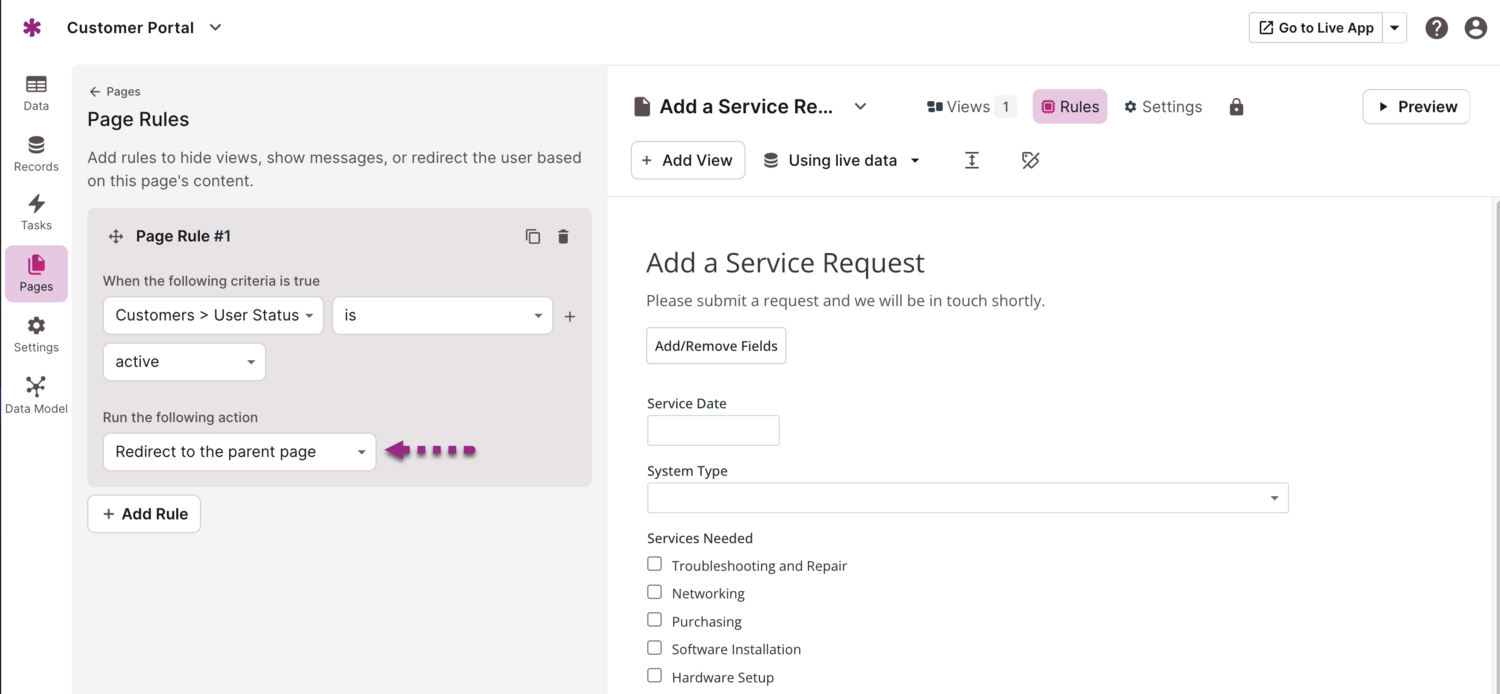Expand the Redirect to the parent page dropdown
This screenshot has height=694, width=1500.
pyautogui.click(x=239, y=452)
